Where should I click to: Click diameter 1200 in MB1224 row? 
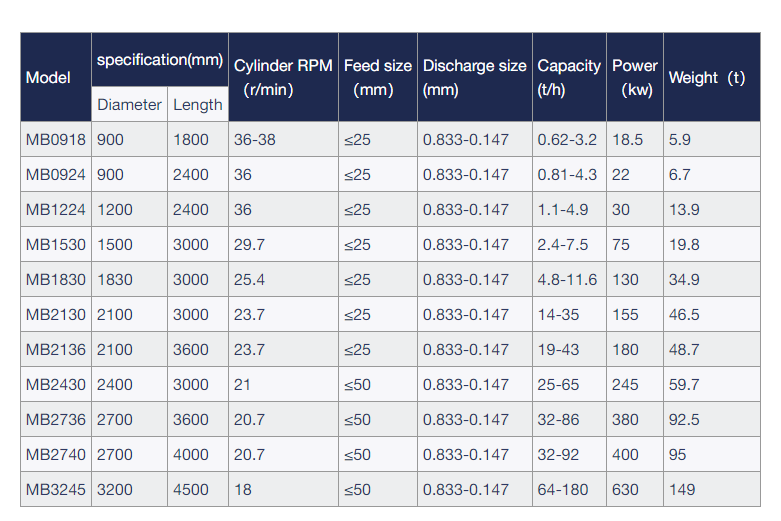[130, 209]
